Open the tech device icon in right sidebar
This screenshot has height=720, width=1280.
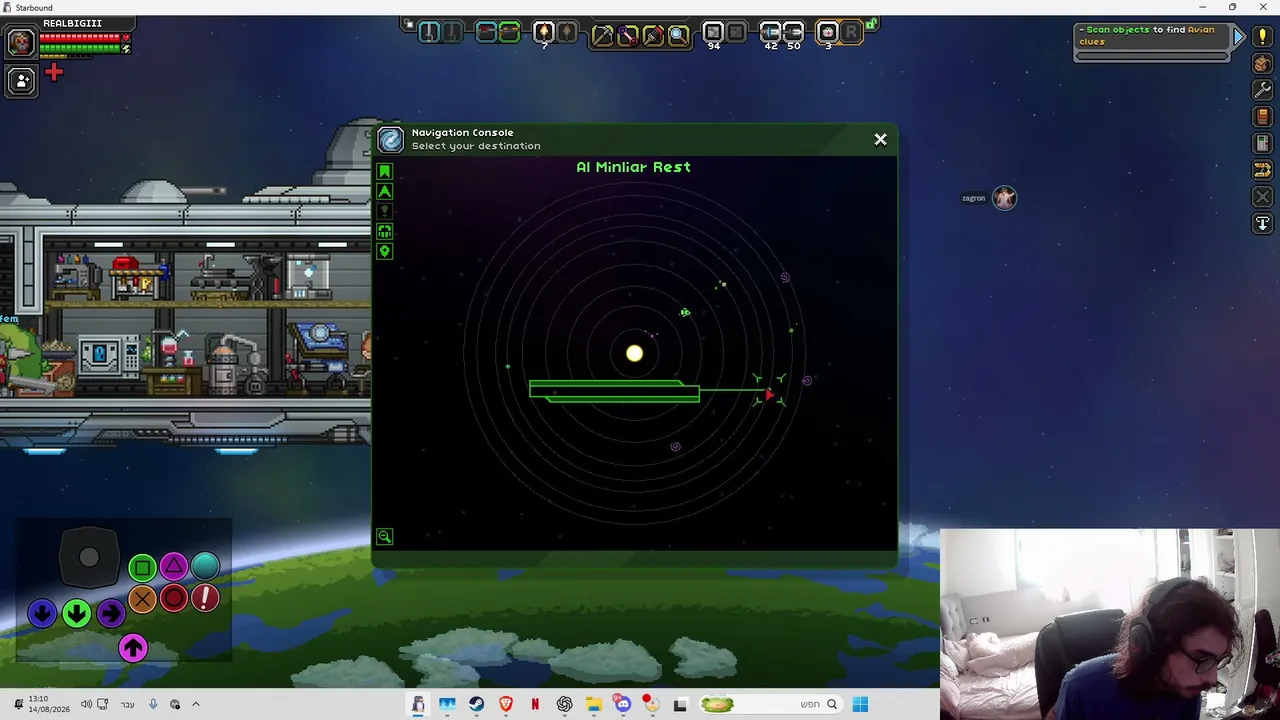pos(1262,144)
